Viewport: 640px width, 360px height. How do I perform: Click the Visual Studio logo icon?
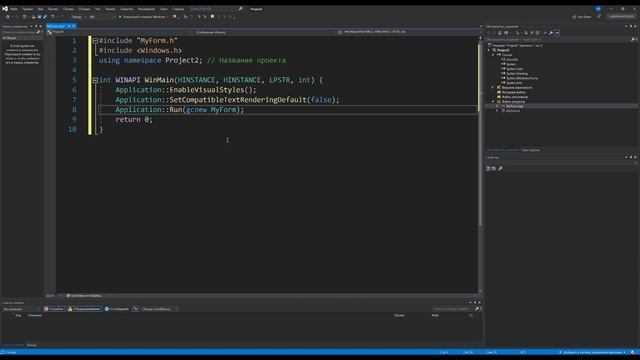pyautogui.click(x=5, y=9)
